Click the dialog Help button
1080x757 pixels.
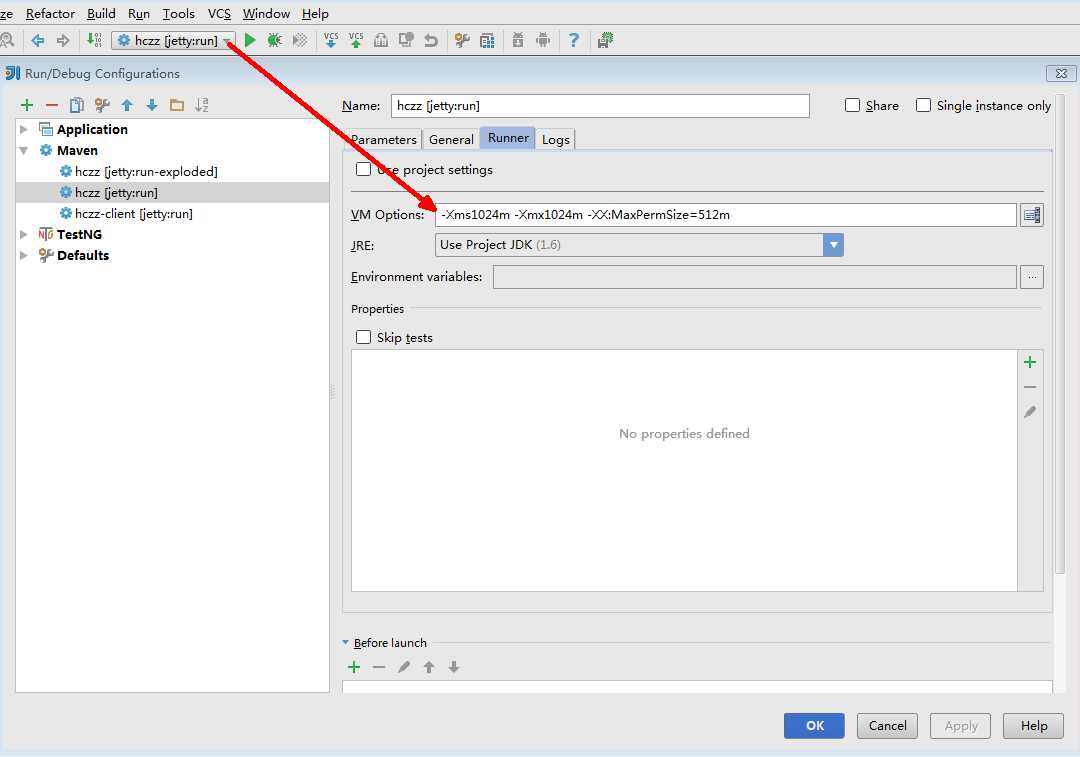click(1033, 725)
